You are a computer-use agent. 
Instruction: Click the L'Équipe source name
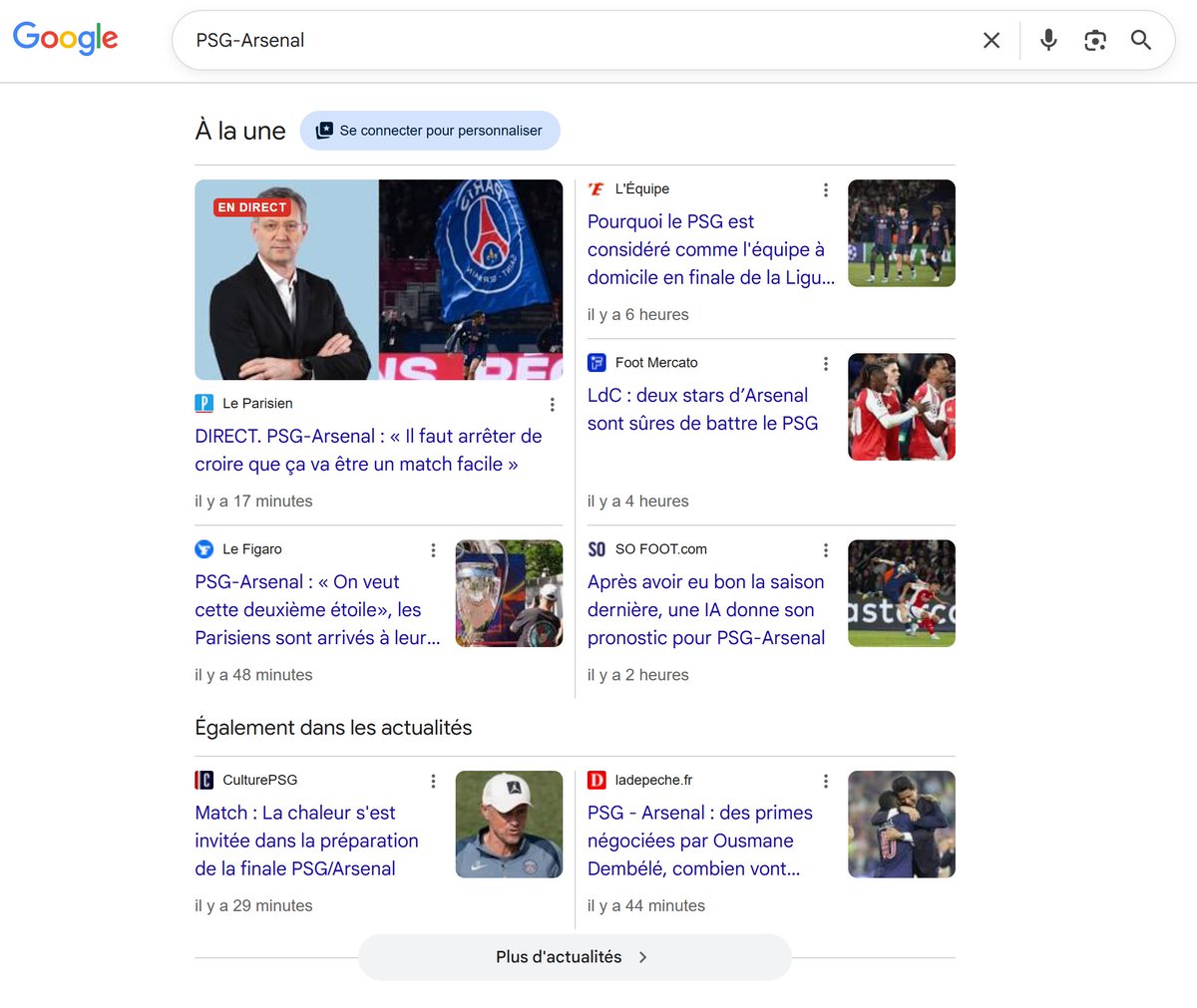(642, 189)
